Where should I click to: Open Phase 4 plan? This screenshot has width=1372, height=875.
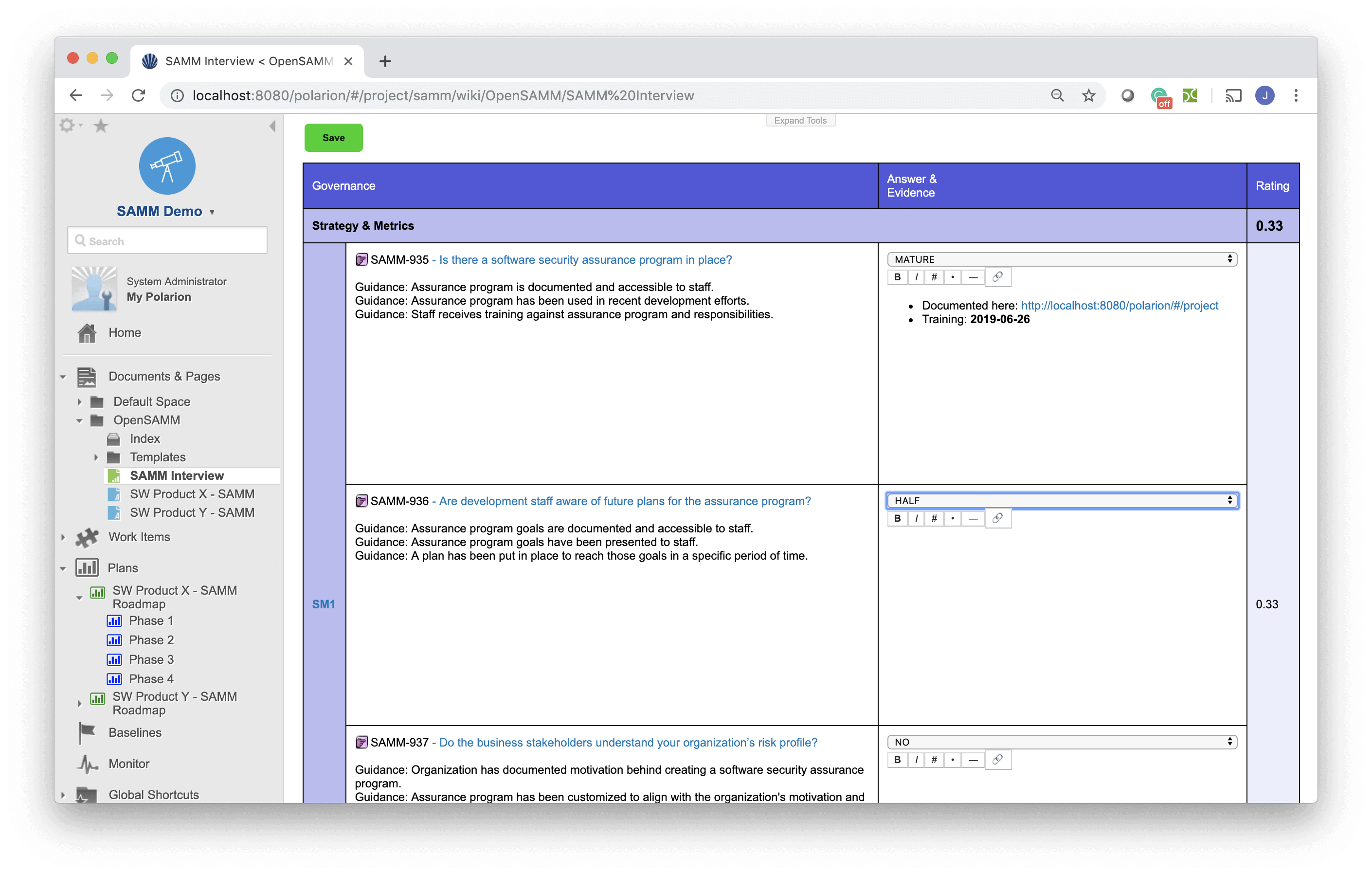[x=151, y=678]
